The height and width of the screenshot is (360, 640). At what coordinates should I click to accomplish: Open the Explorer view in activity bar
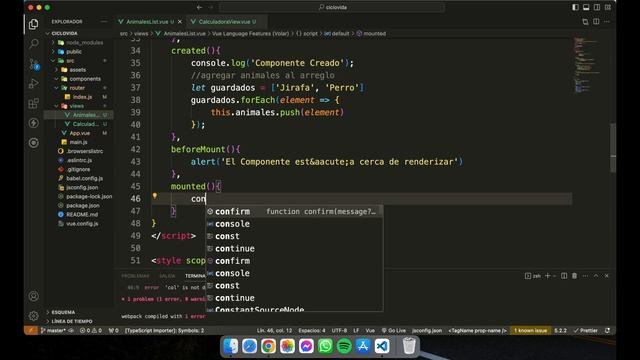[x=33, y=24]
